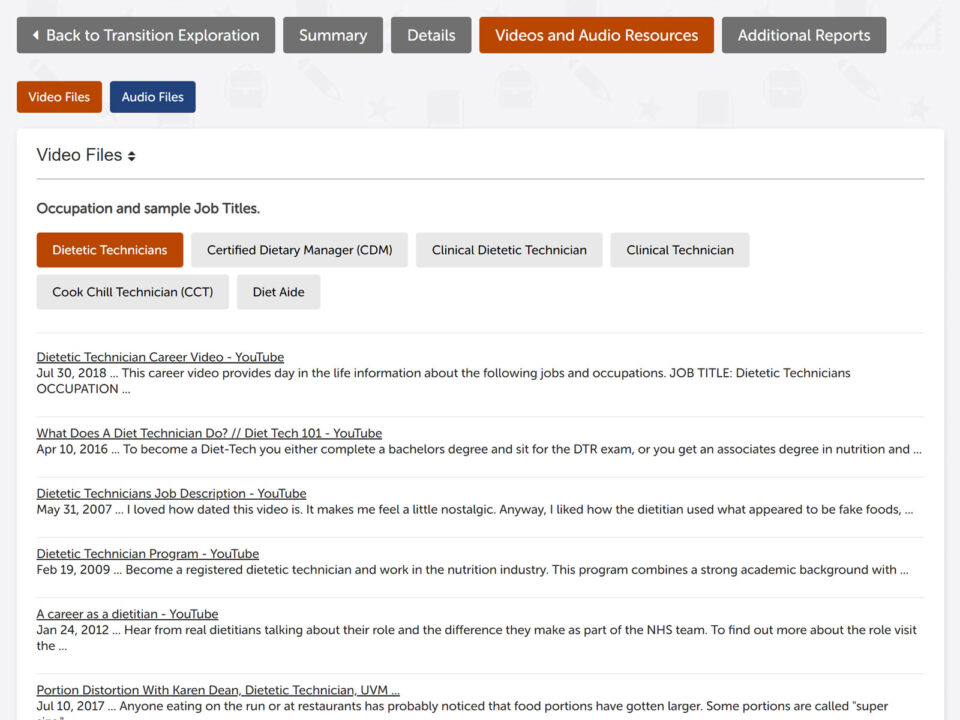Click the back arrow icon on Transition Exploration
The width and height of the screenshot is (960, 720).
36,35
